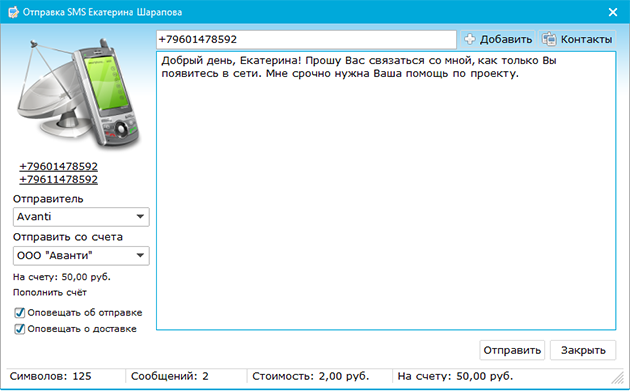This screenshot has width=630, height=391.
Task: Click the SMS app icon in title bar
Action: (x=13, y=12)
